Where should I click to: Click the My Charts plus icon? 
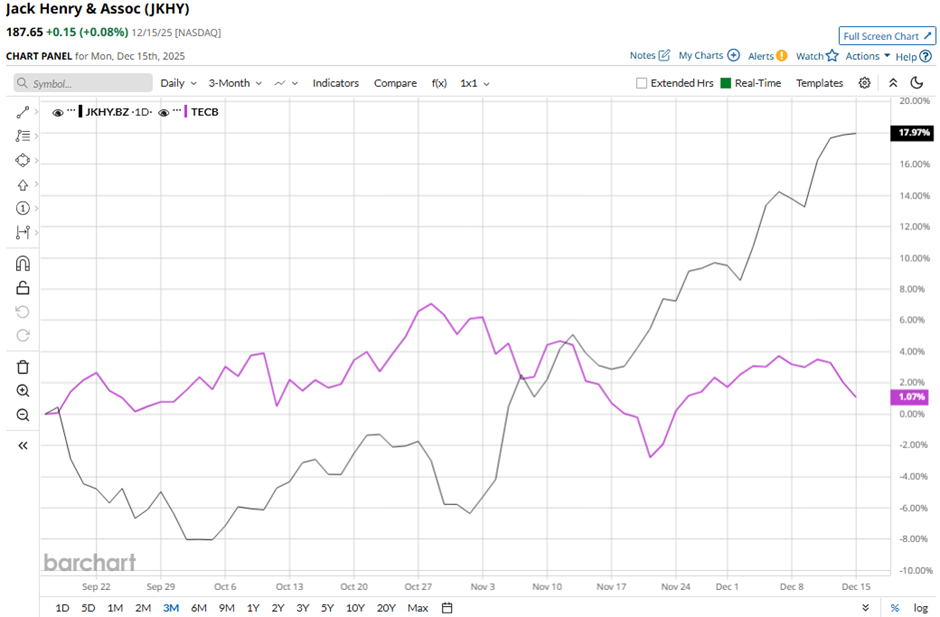[733, 55]
